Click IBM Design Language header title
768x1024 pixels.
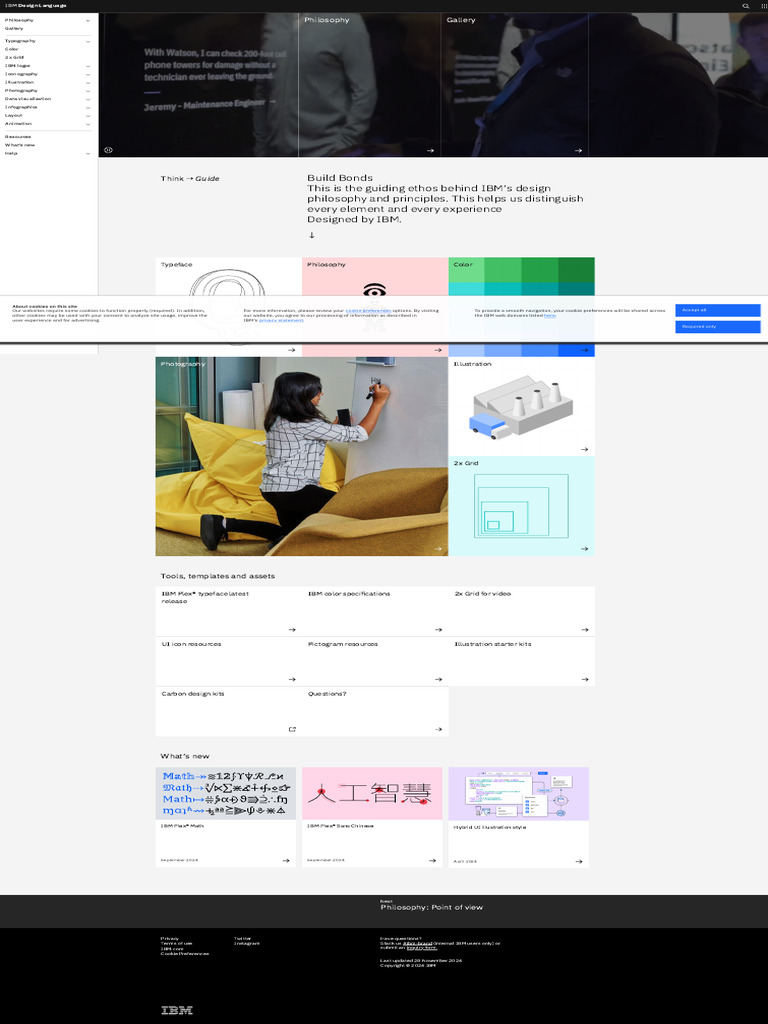click(35, 6)
